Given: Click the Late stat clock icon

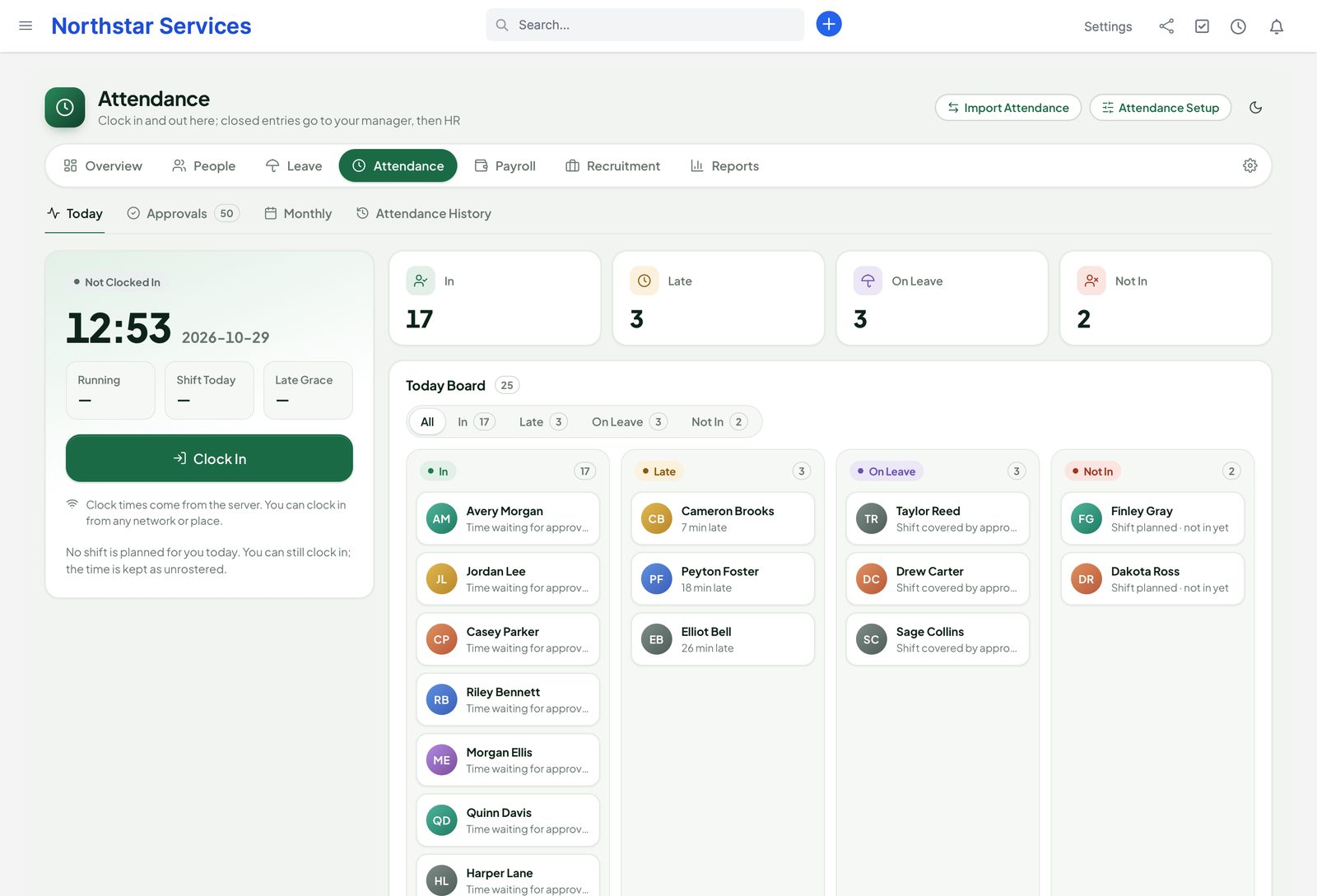Looking at the screenshot, I should [645, 281].
